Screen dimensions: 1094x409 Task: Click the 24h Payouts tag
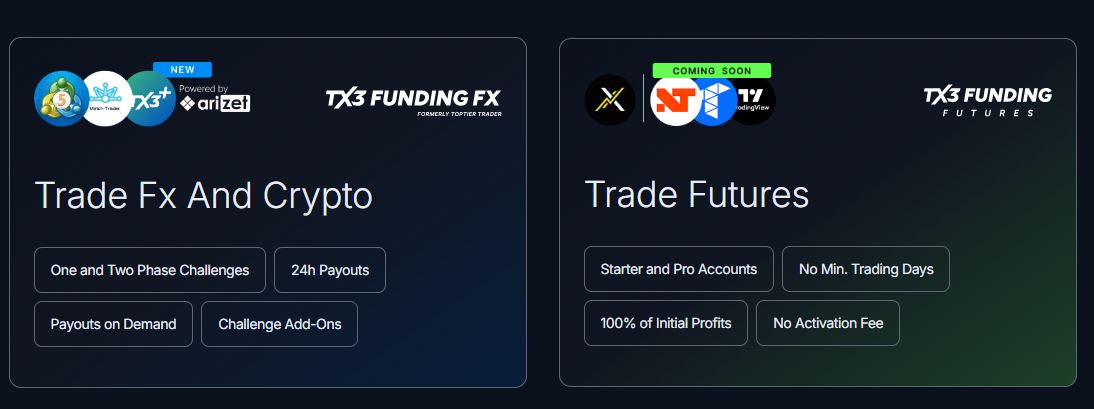[330, 270]
